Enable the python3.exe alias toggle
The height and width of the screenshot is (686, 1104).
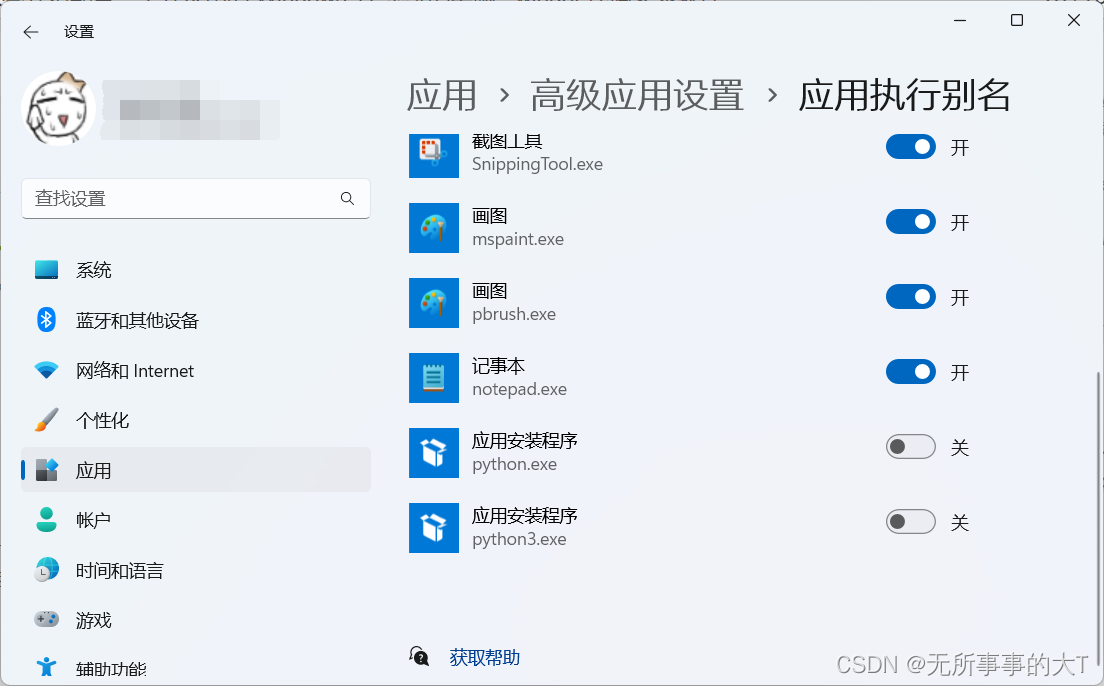[910, 521]
